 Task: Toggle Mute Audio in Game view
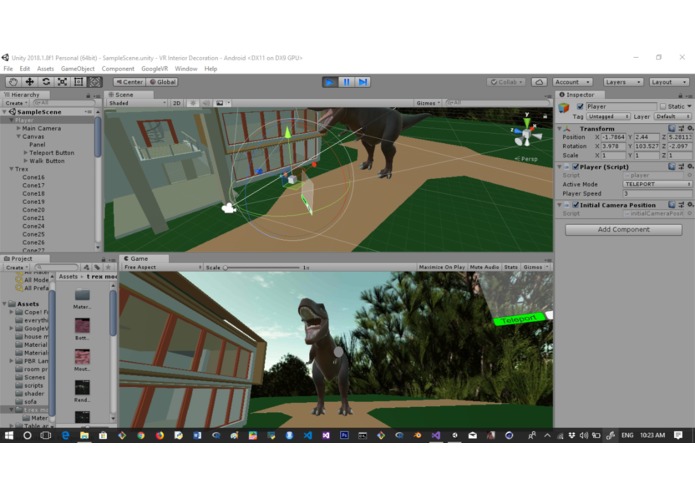click(x=484, y=267)
